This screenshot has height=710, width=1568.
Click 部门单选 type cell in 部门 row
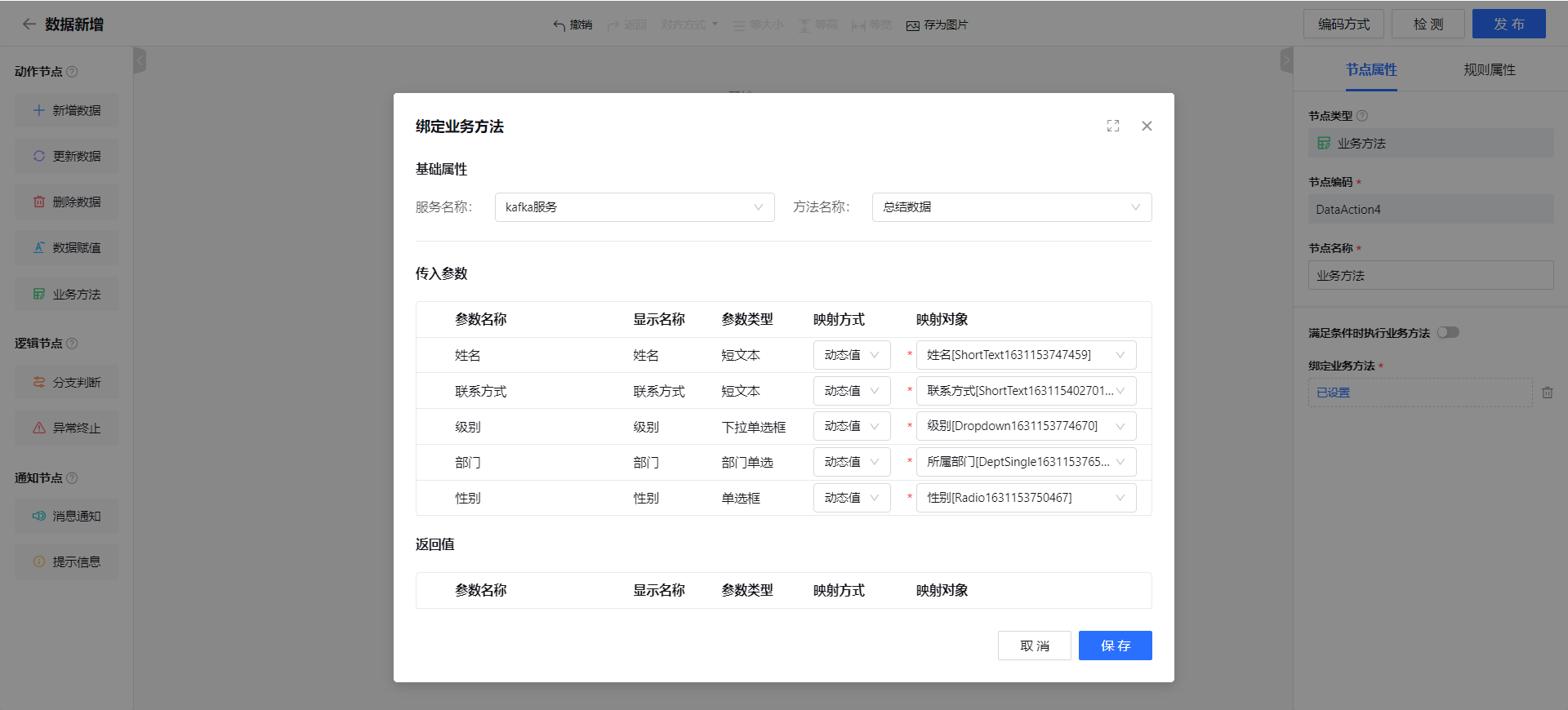pyautogui.click(x=746, y=463)
